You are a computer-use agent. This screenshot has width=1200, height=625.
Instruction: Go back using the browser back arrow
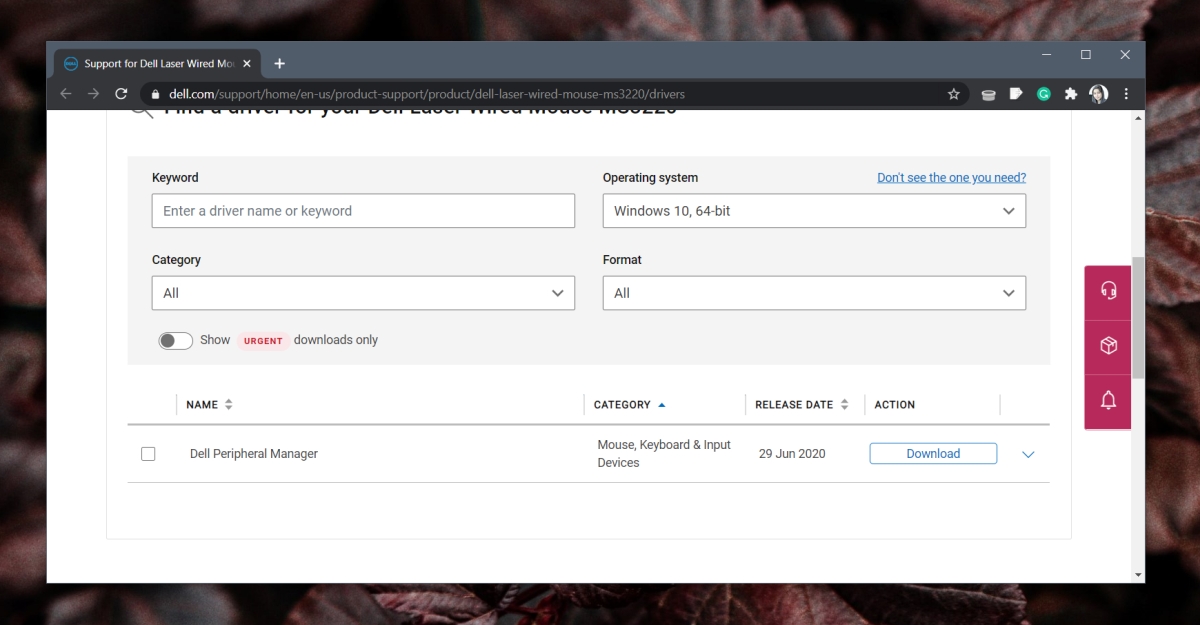tap(66, 94)
